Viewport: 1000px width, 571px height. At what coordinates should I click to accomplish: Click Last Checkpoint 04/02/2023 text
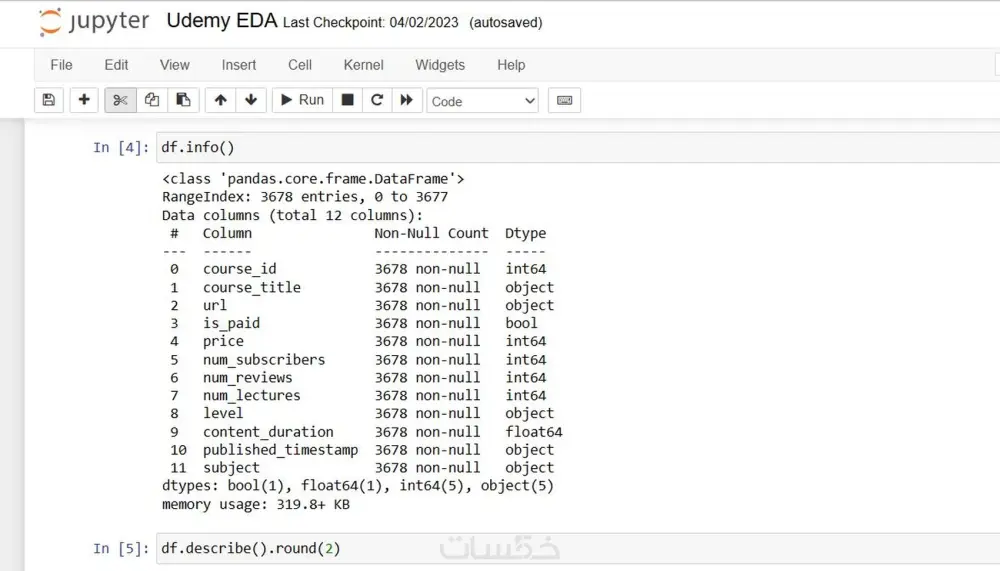click(371, 22)
